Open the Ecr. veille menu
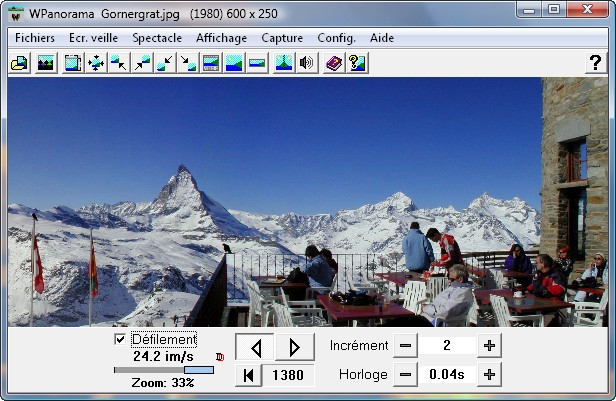Viewport: 616px width, 401px height. coord(94,38)
